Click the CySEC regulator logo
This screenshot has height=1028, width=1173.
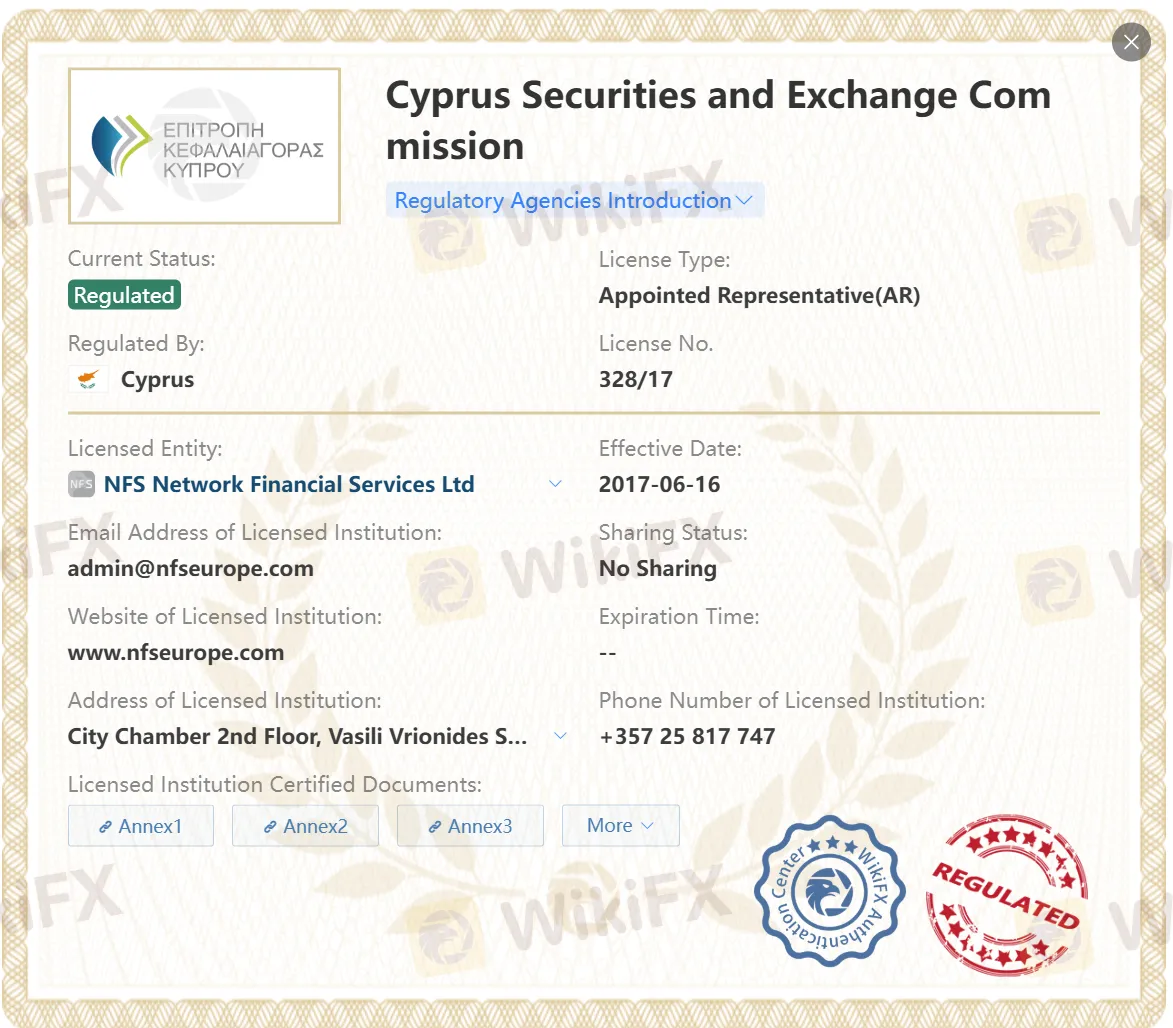pyautogui.click(x=204, y=145)
